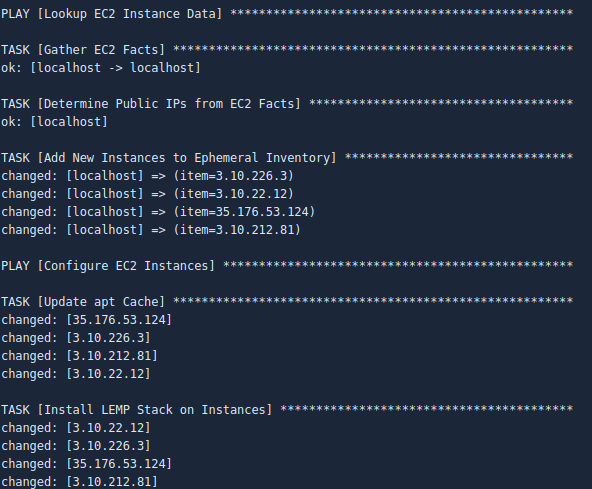Click TASK Install LEMP Stack on Instances header
Screen dimensions: 592x489
click(x=287, y=410)
